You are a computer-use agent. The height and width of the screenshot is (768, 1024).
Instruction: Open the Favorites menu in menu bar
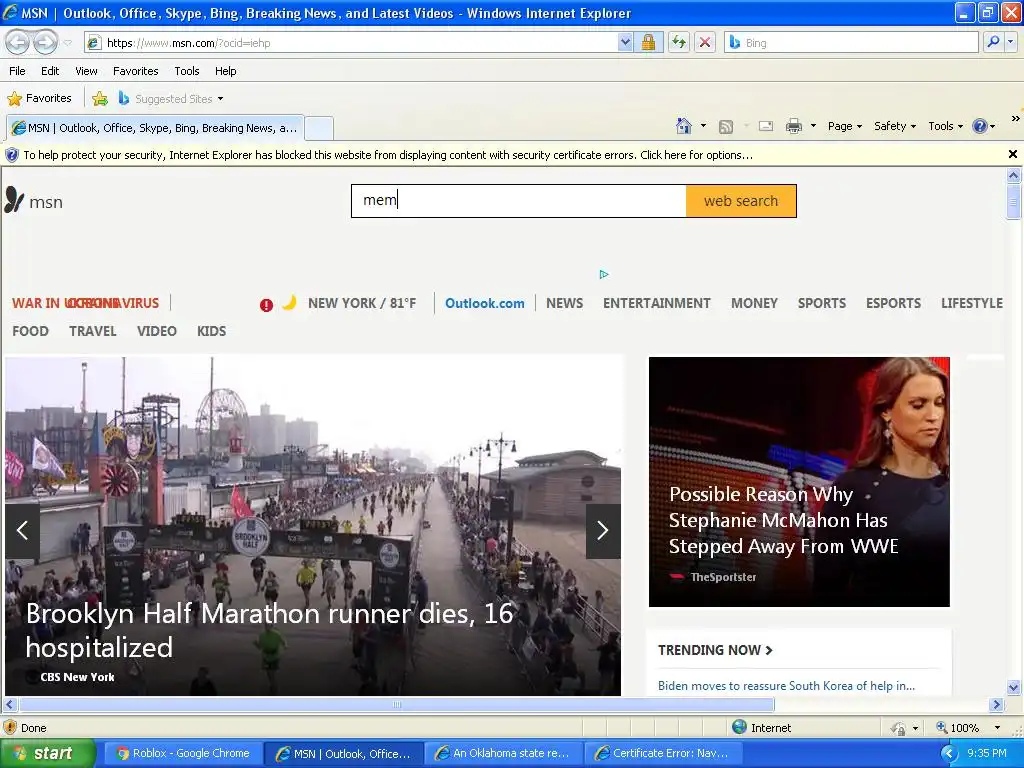(135, 71)
